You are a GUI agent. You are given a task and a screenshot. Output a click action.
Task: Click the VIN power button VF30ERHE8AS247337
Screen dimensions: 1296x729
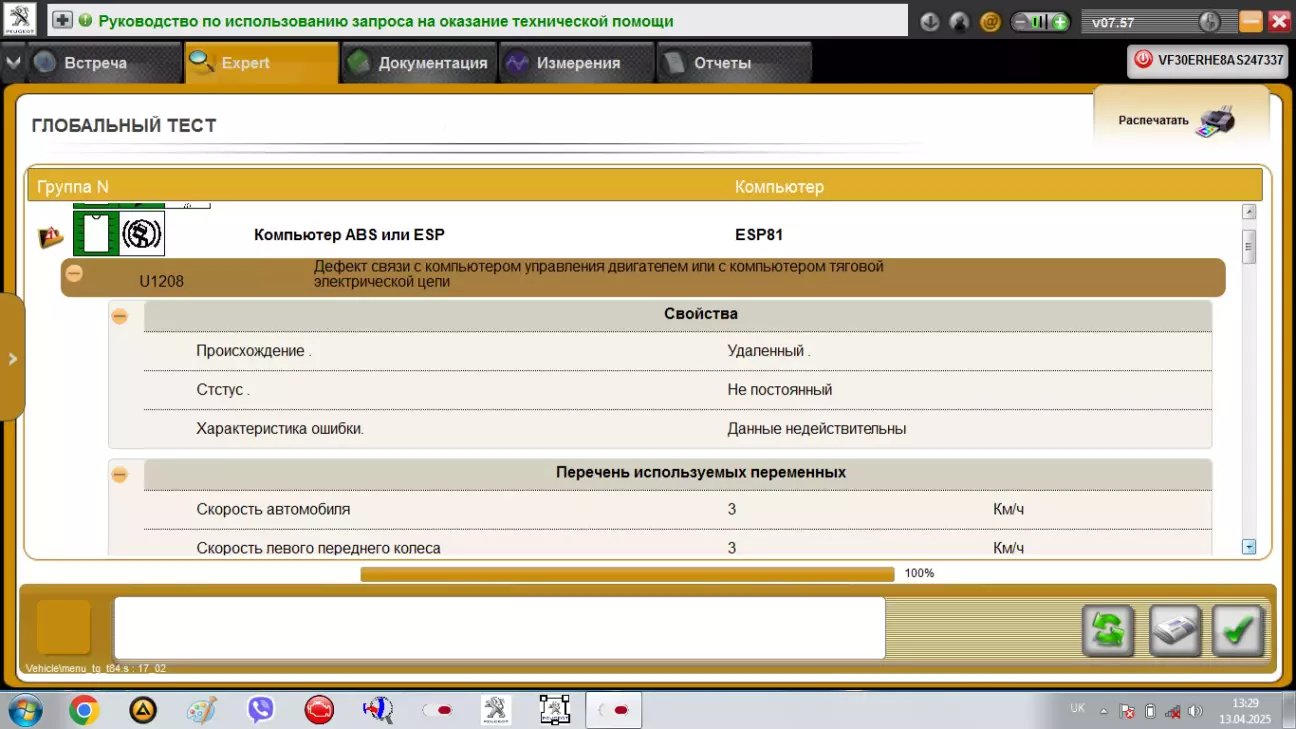pos(1207,60)
